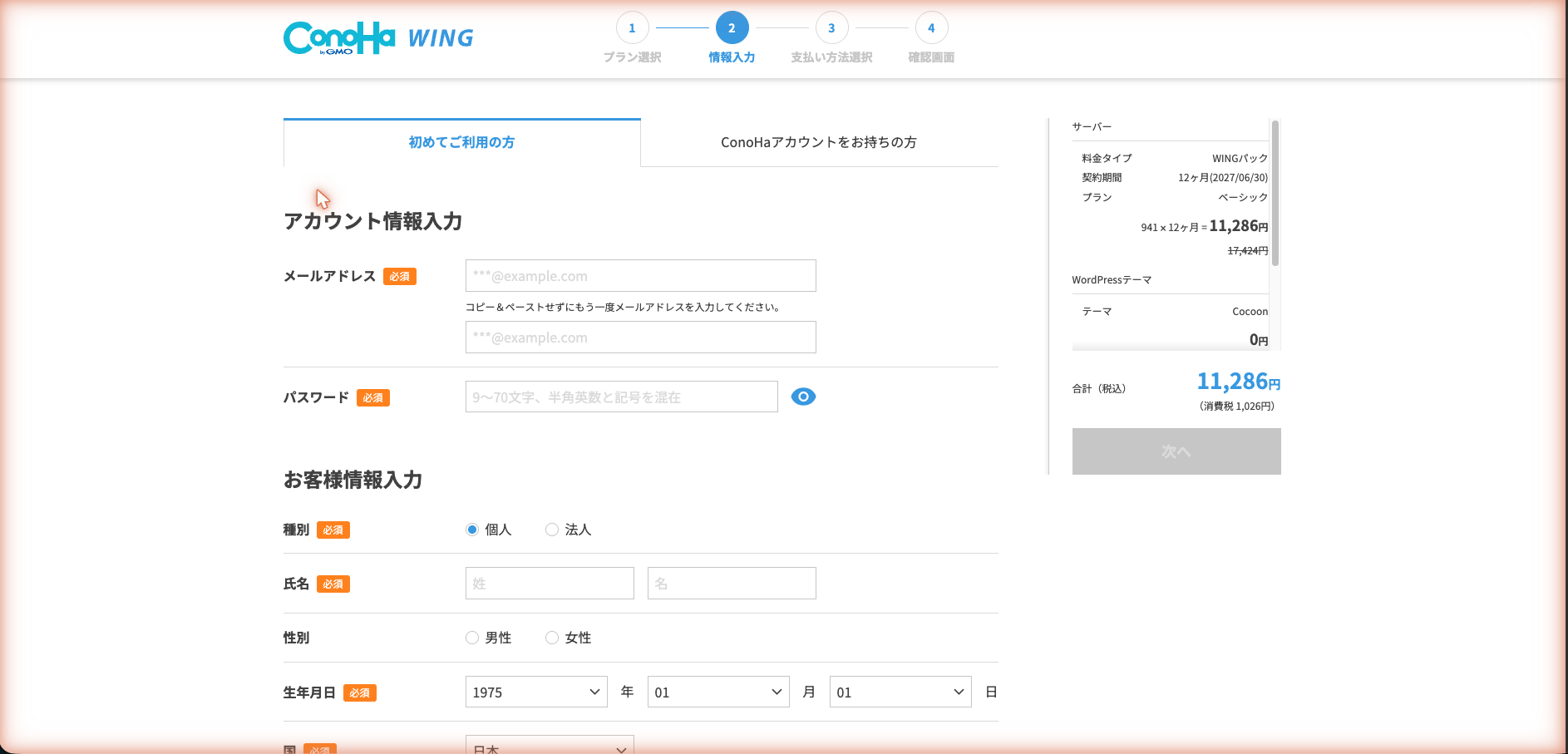Click the ベーシック plan value
The image size is (1568, 754).
pyautogui.click(x=1243, y=197)
